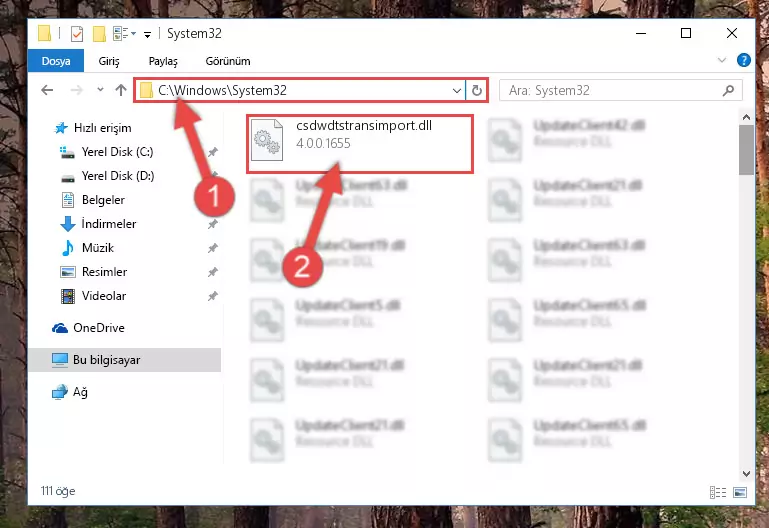Select the csdwdtstransimport.dll file
Viewport: 769px width, 528px height.
click(360, 144)
